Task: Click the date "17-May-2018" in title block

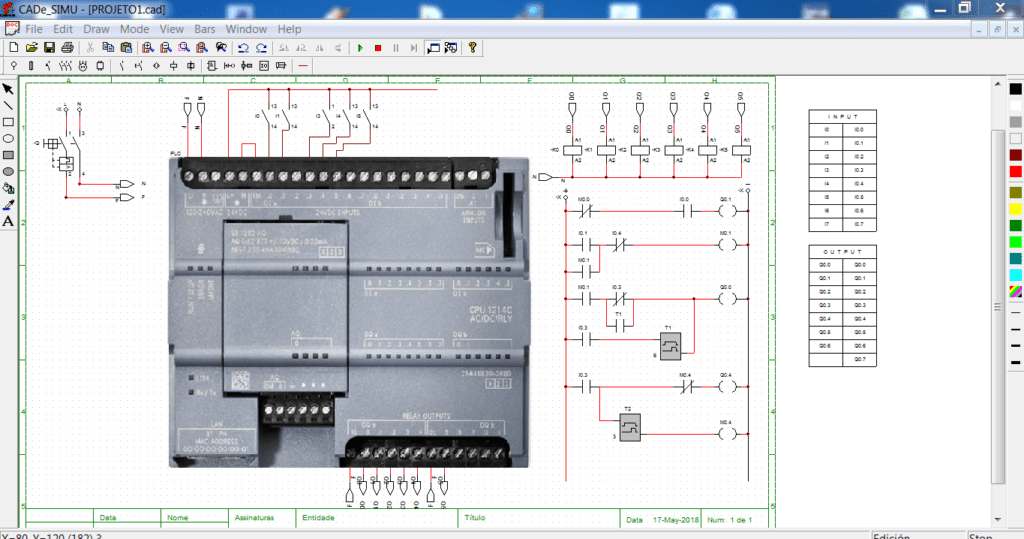Action: pyautogui.click(x=676, y=520)
